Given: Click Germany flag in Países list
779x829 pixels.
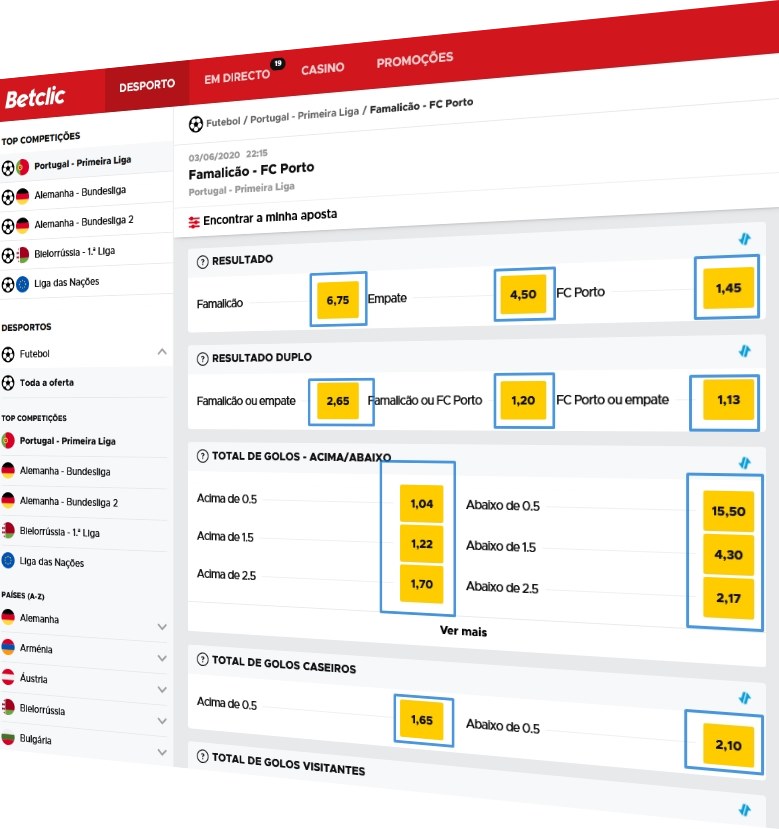Looking at the screenshot, I should pos(8,616).
